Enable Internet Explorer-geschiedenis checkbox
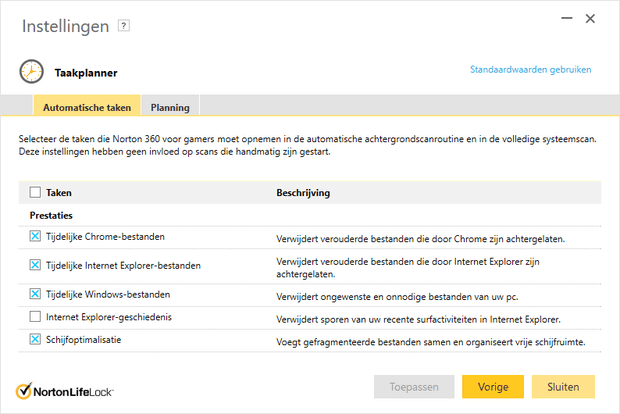The image size is (620, 414). pyautogui.click(x=35, y=317)
